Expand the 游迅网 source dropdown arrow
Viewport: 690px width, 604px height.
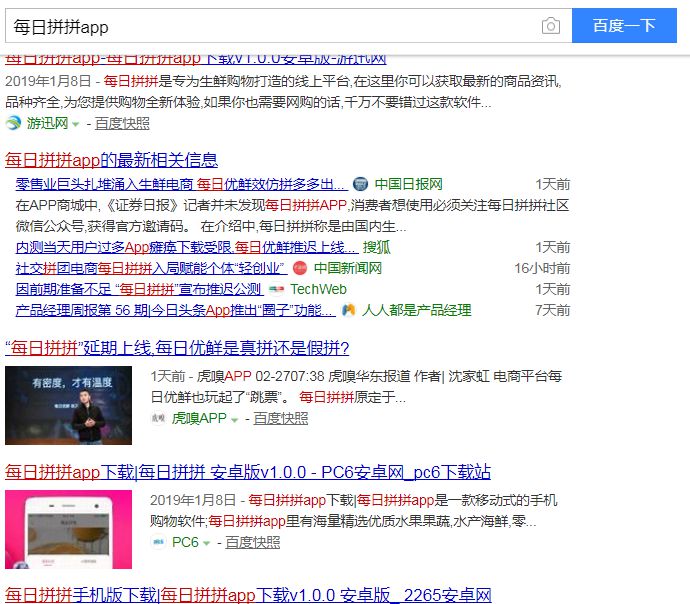[76, 124]
